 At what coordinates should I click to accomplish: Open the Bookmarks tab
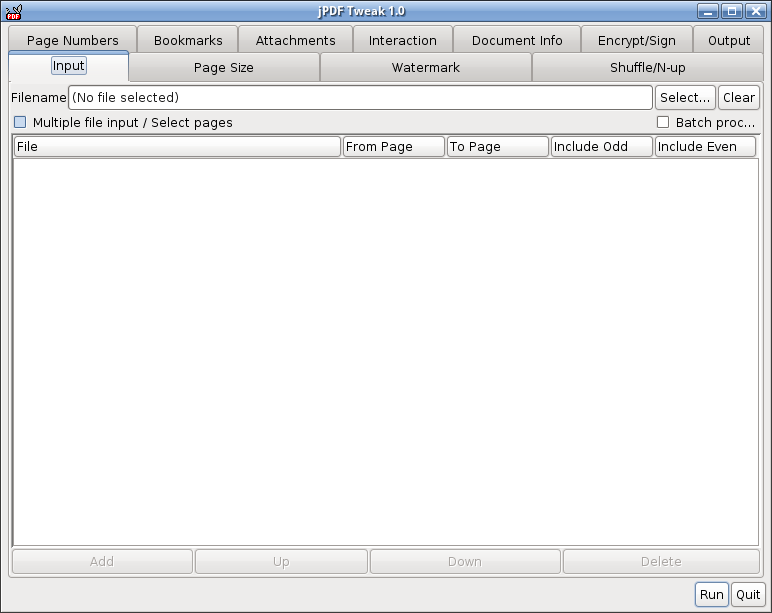coord(188,40)
